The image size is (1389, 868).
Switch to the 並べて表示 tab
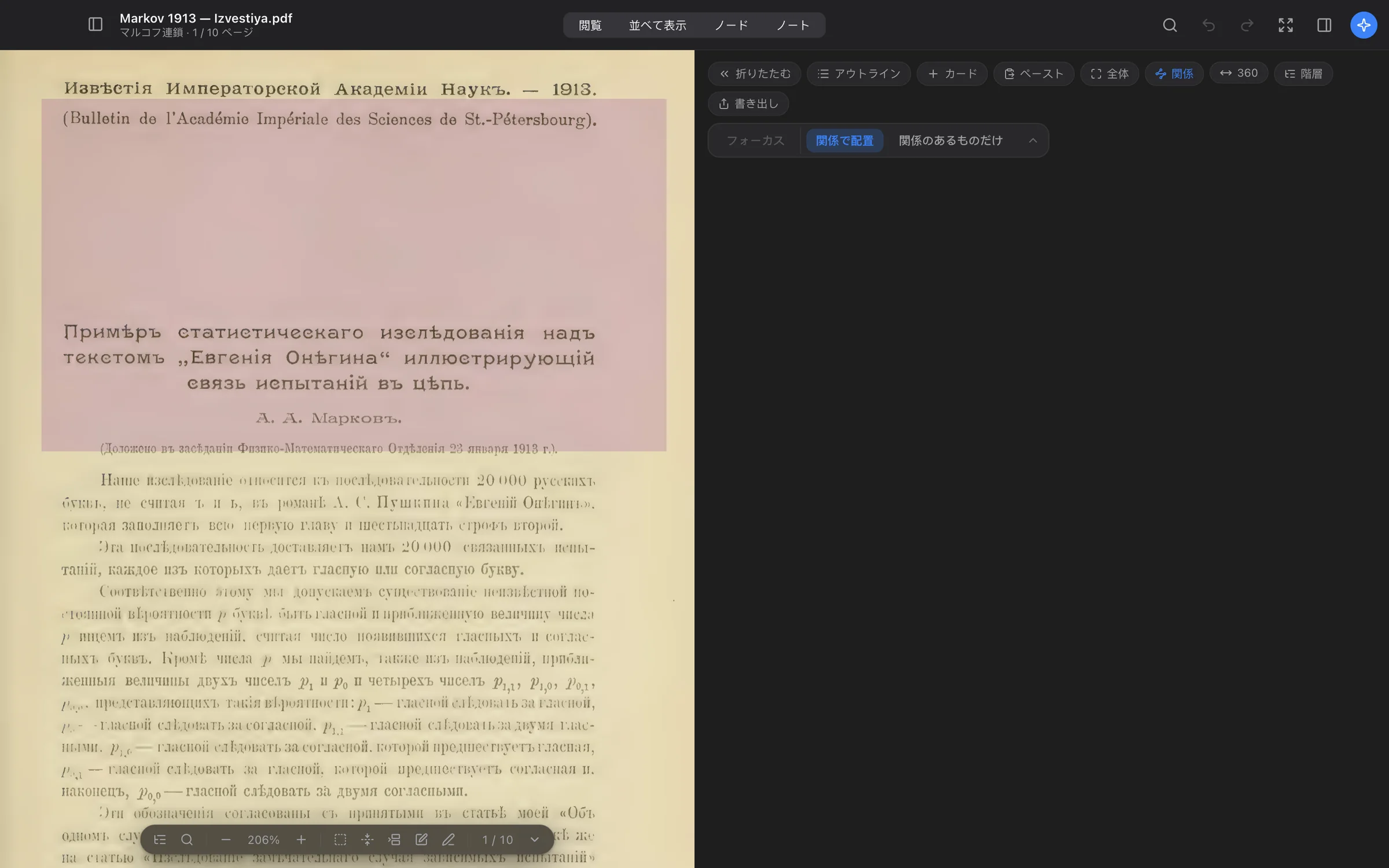coord(657,25)
